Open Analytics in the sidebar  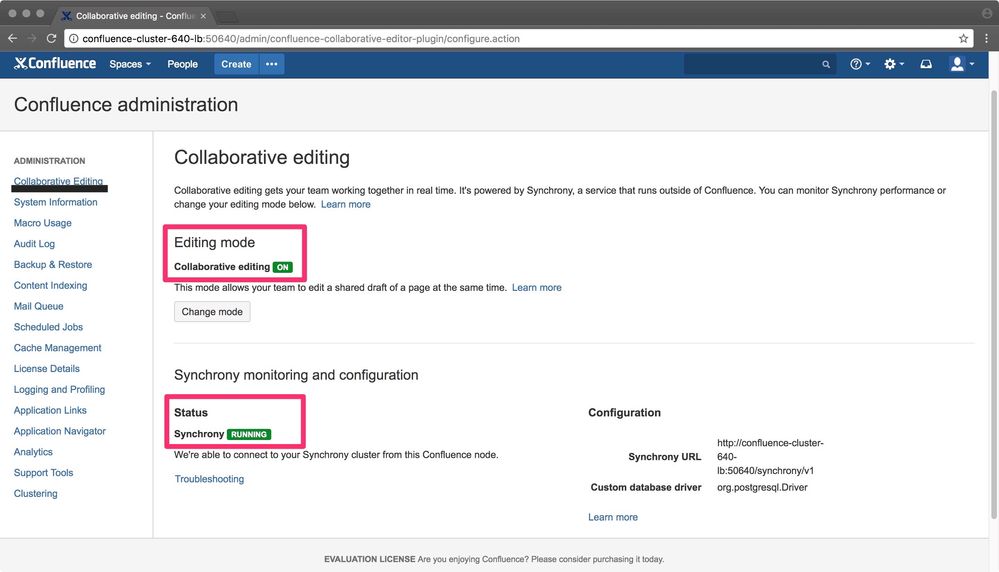(x=33, y=452)
